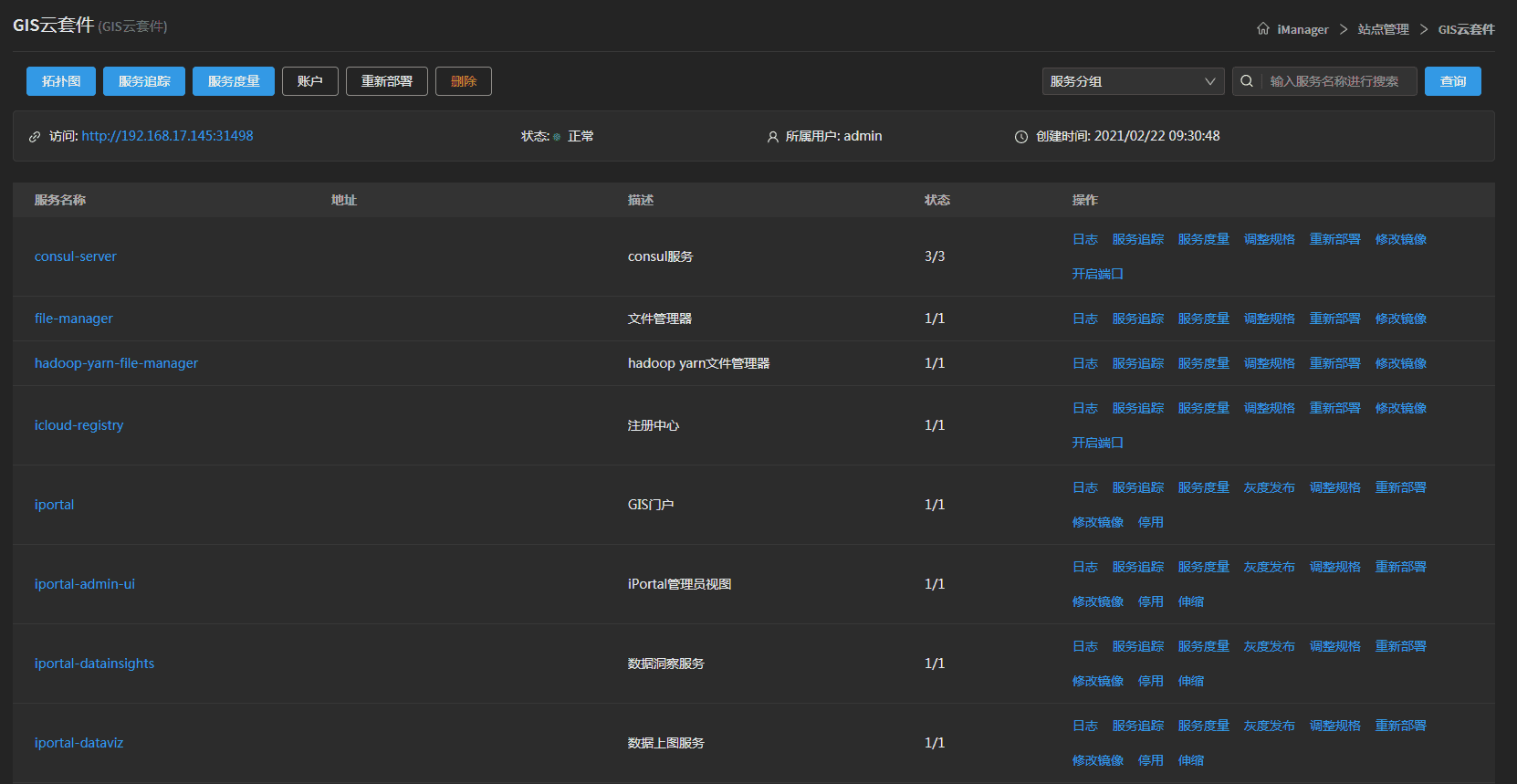
Task: Open the 拓扑图 topology view
Action: pos(61,81)
